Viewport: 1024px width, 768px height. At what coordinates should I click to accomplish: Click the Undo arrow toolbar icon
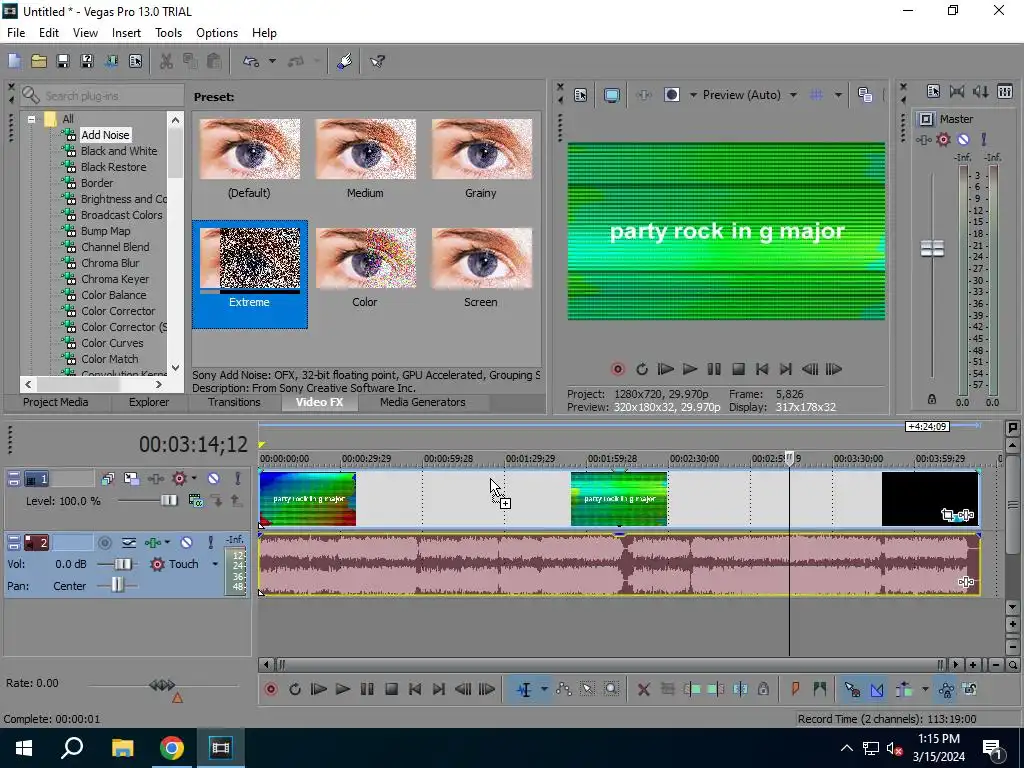[251, 61]
